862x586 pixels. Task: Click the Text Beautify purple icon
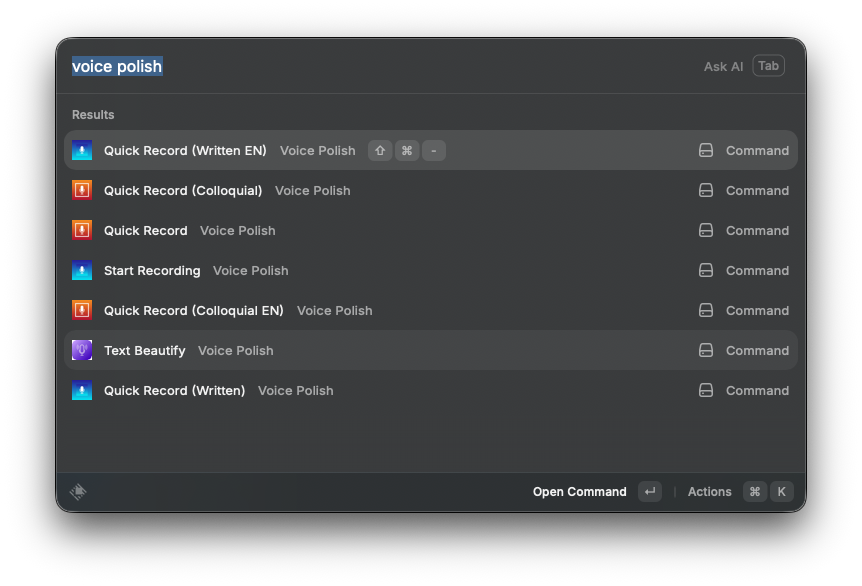click(82, 350)
